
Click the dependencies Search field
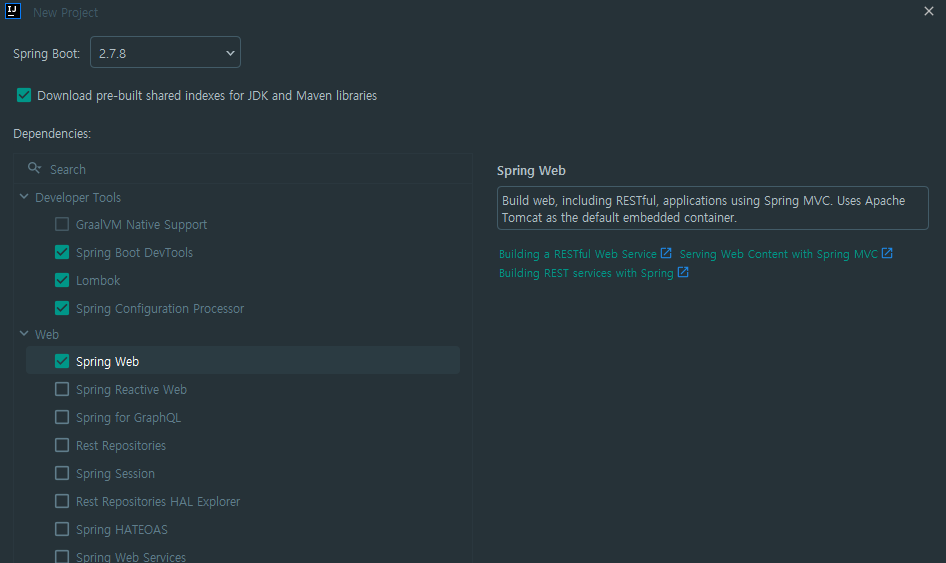[243, 169]
